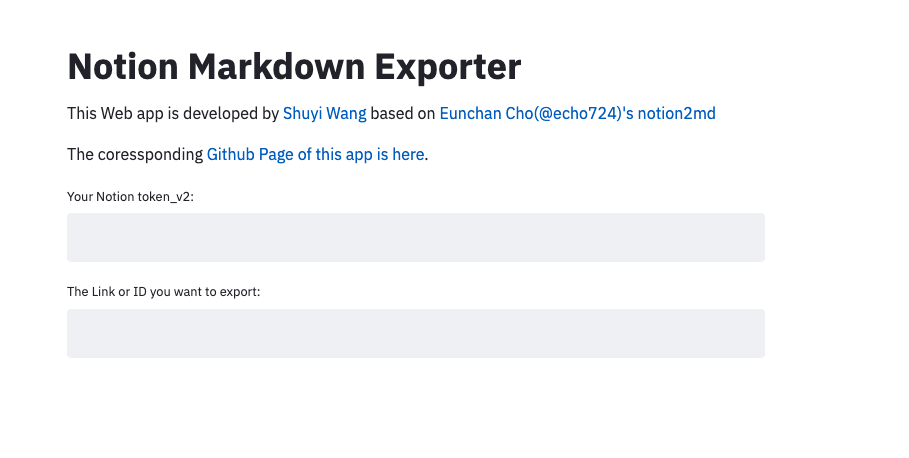Open Eunchan Cho's notion2md link

click(x=577, y=113)
